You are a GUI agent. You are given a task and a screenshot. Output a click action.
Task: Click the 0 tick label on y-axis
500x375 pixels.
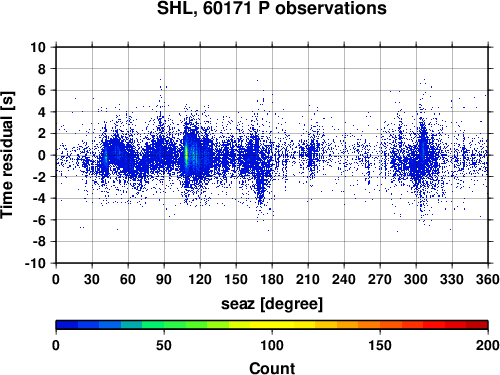(x=42, y=155)
